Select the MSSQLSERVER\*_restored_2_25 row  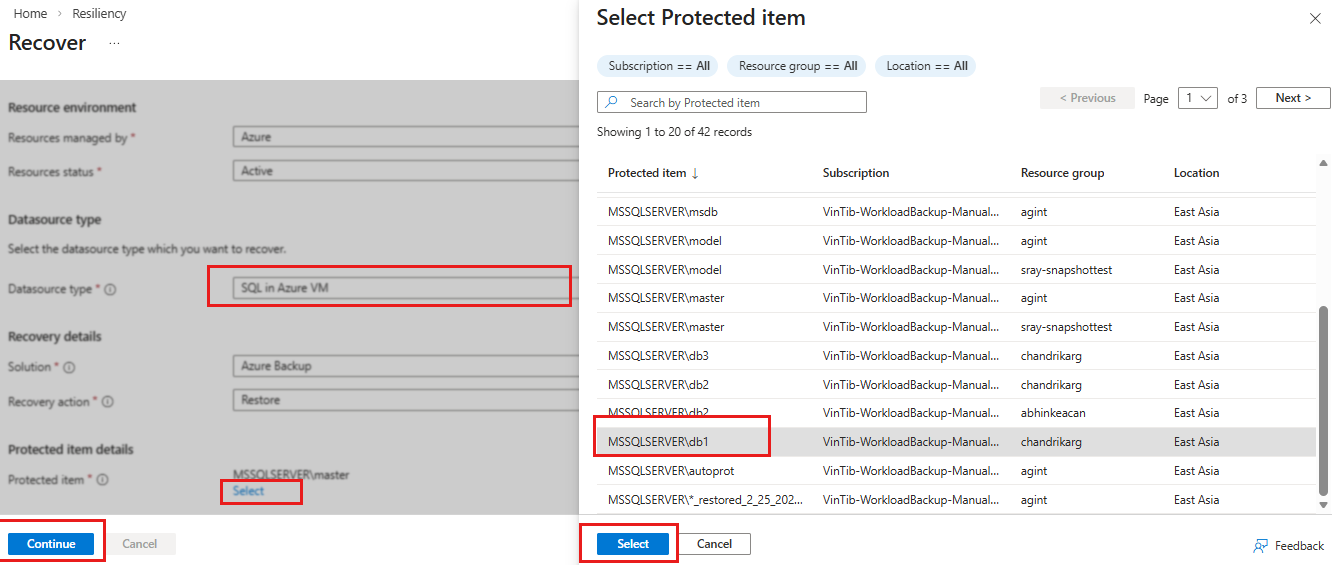(x=956, y=500)
